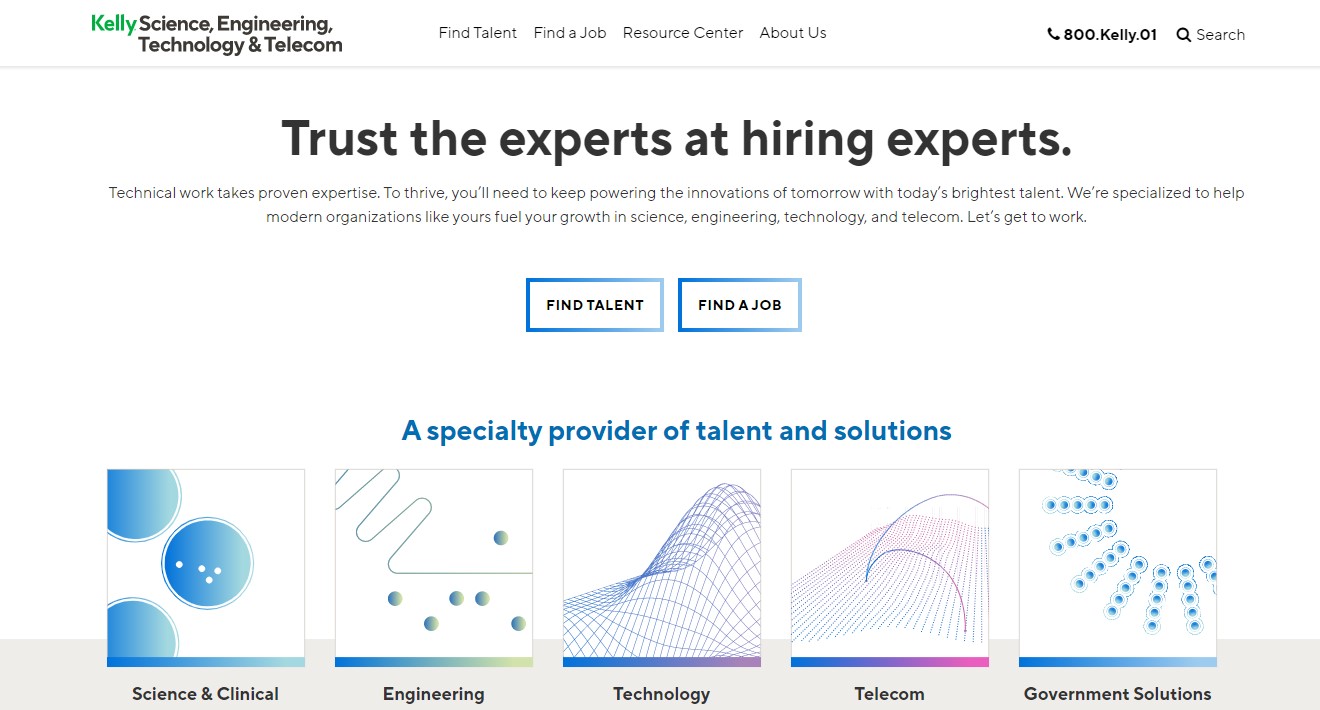
Task: Click the Kelly logo in the header
Action: click(x=216, y=33)
